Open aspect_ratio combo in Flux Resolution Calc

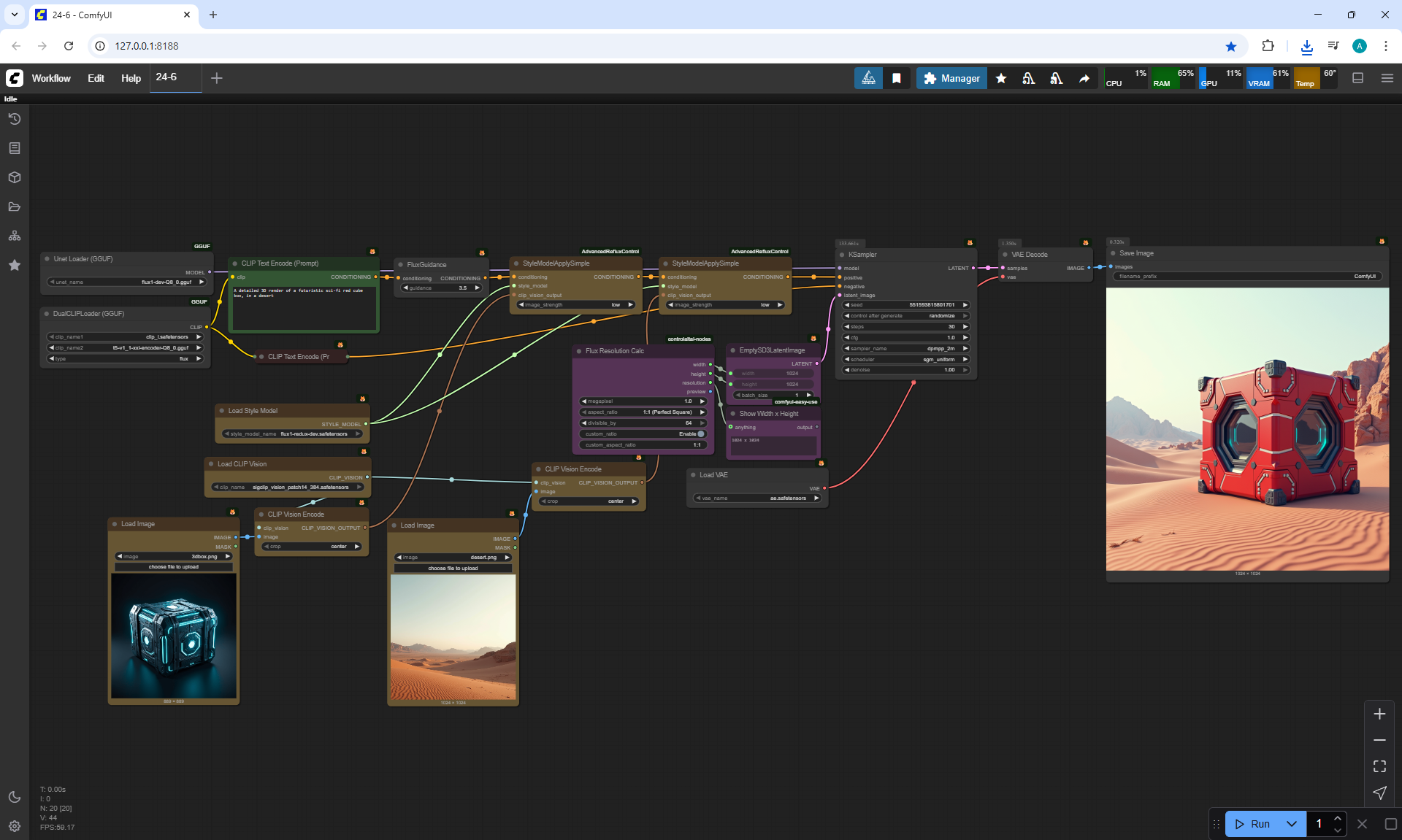[643, 412]
